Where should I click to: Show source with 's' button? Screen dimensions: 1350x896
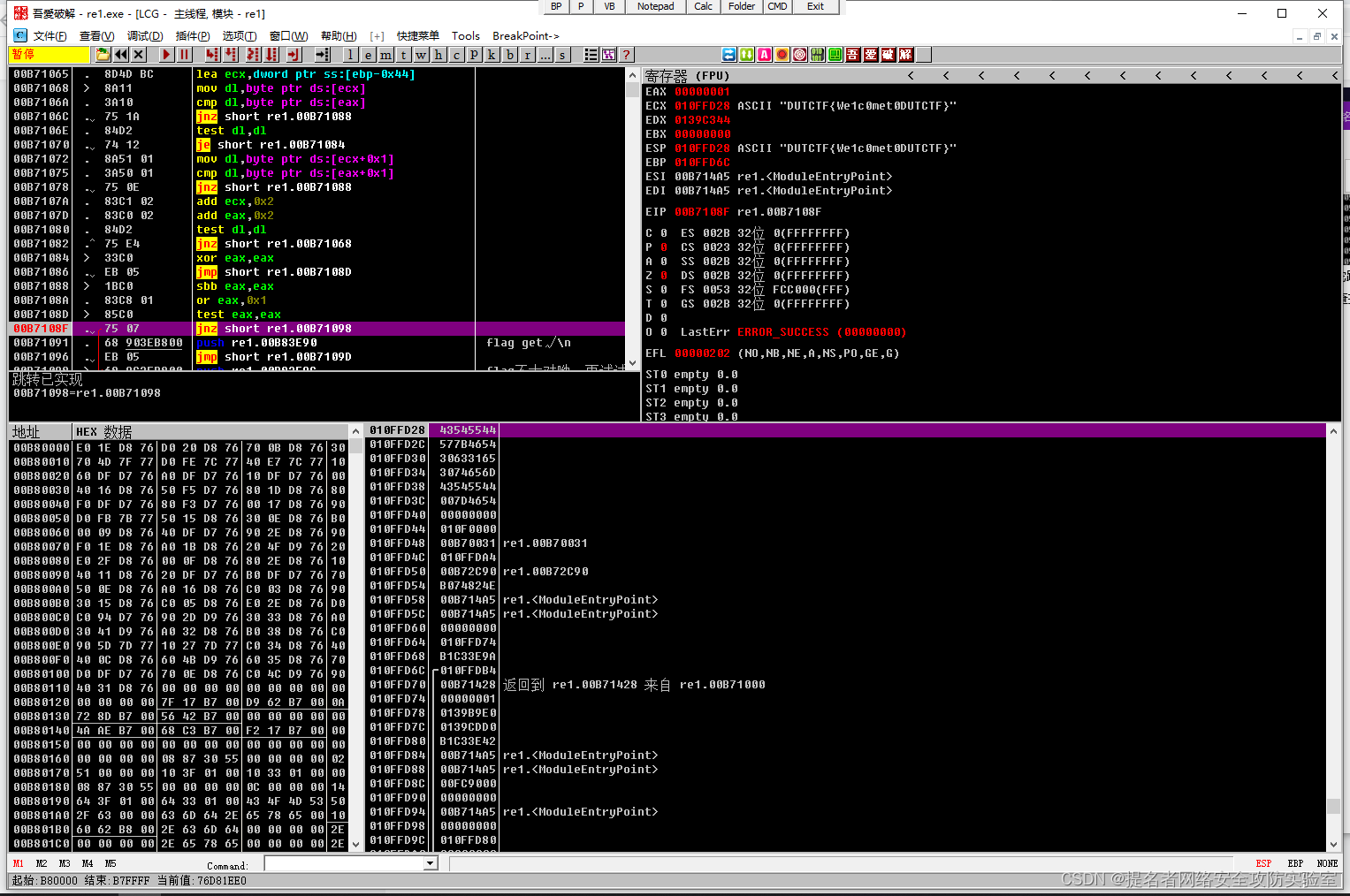pyautogui.click(x=563, y=55)
